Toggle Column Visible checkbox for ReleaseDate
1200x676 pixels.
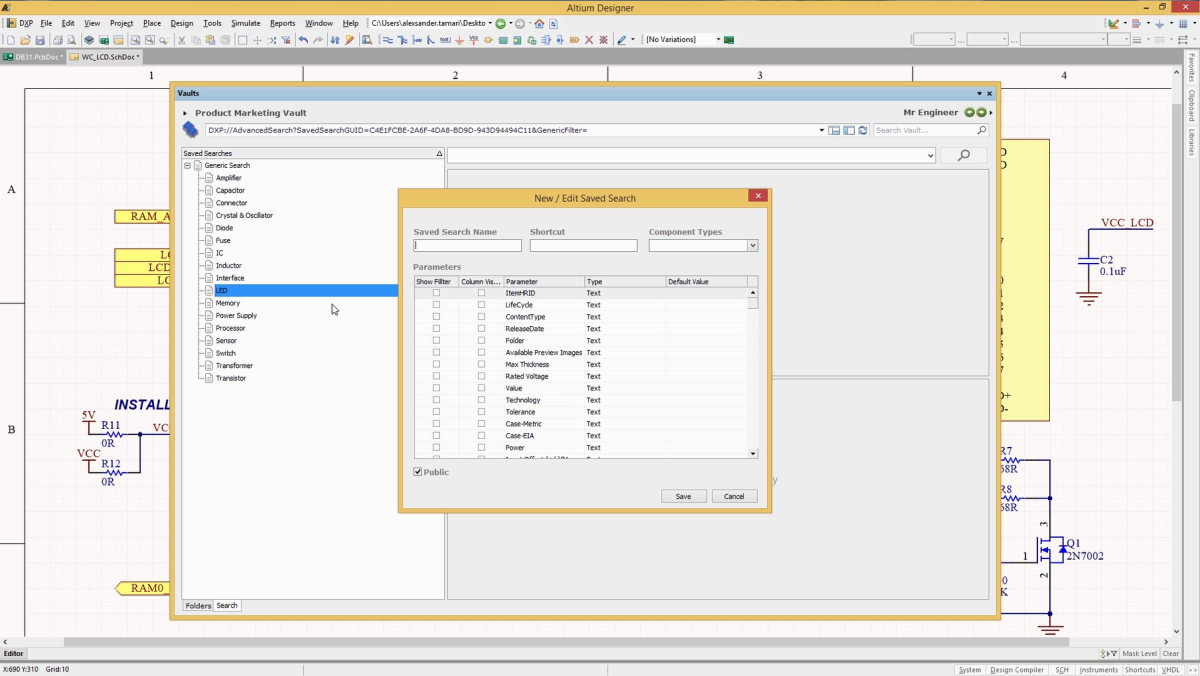point(481,329)
